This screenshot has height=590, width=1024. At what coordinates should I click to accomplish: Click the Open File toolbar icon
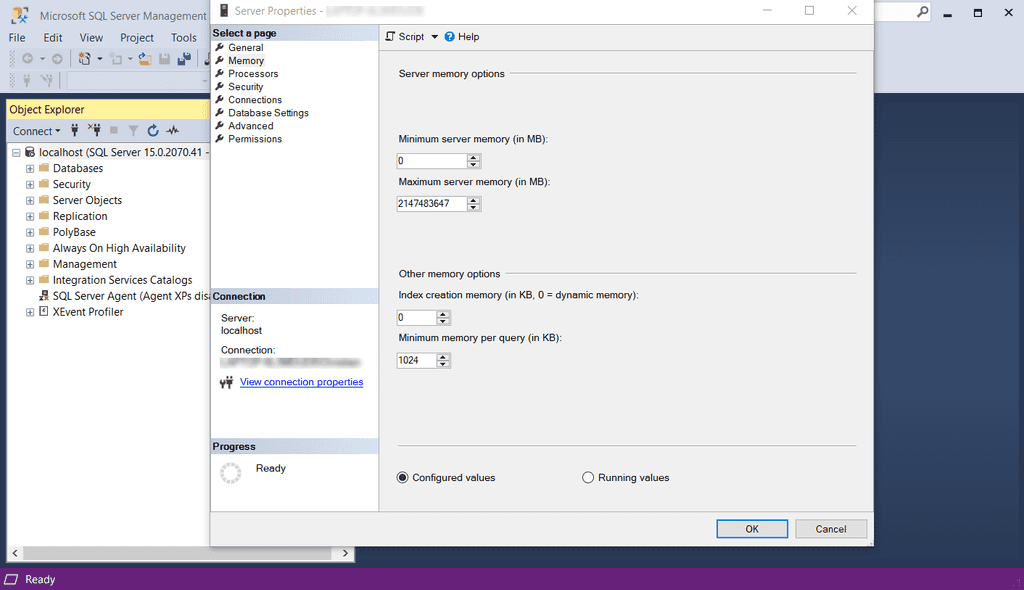pos(144,58)
